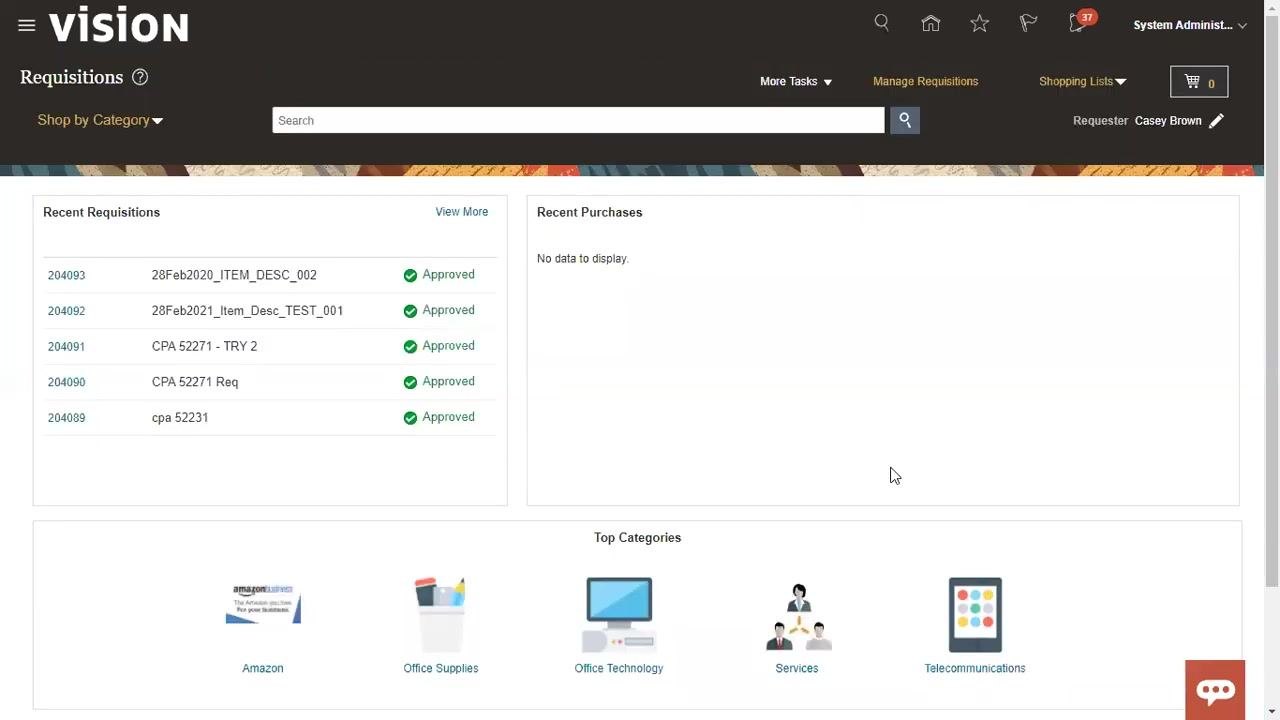The height and width of the screenshot is (720, 1280).
Task: Click the search submit magnifier button
Action: (905, 120)
